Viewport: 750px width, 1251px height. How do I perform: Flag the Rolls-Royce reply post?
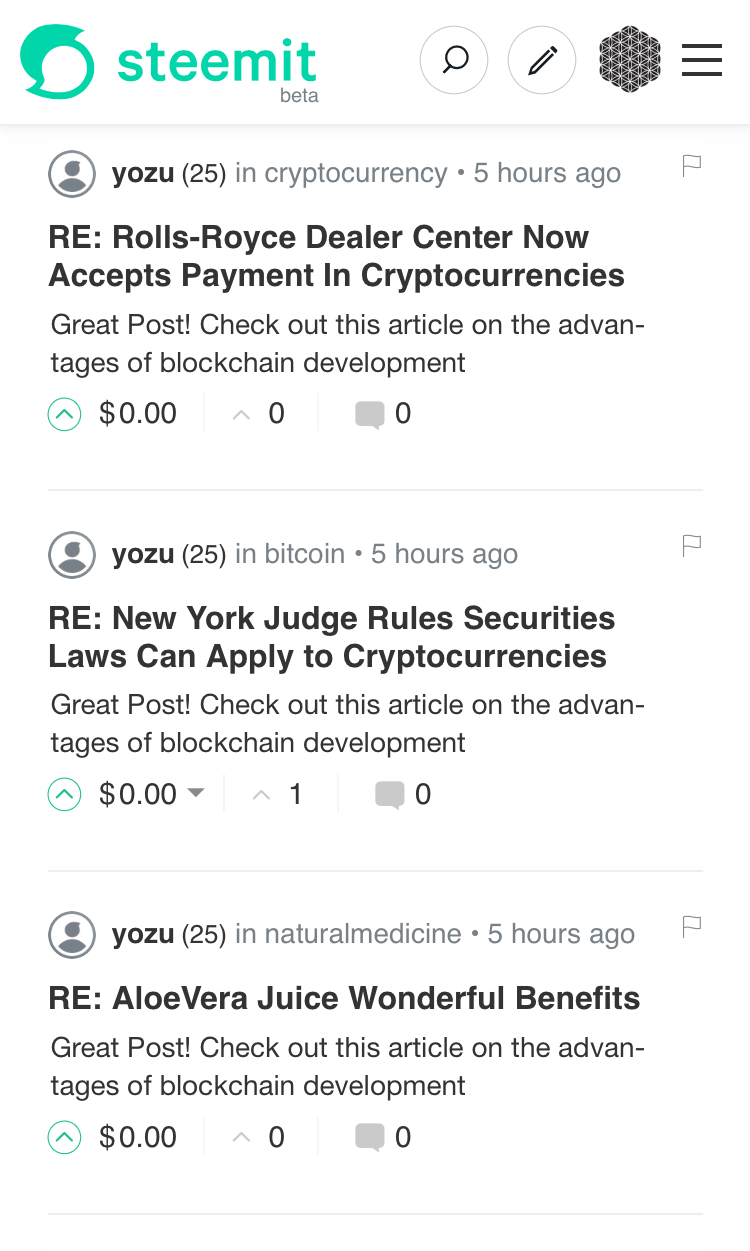(692, 165)
